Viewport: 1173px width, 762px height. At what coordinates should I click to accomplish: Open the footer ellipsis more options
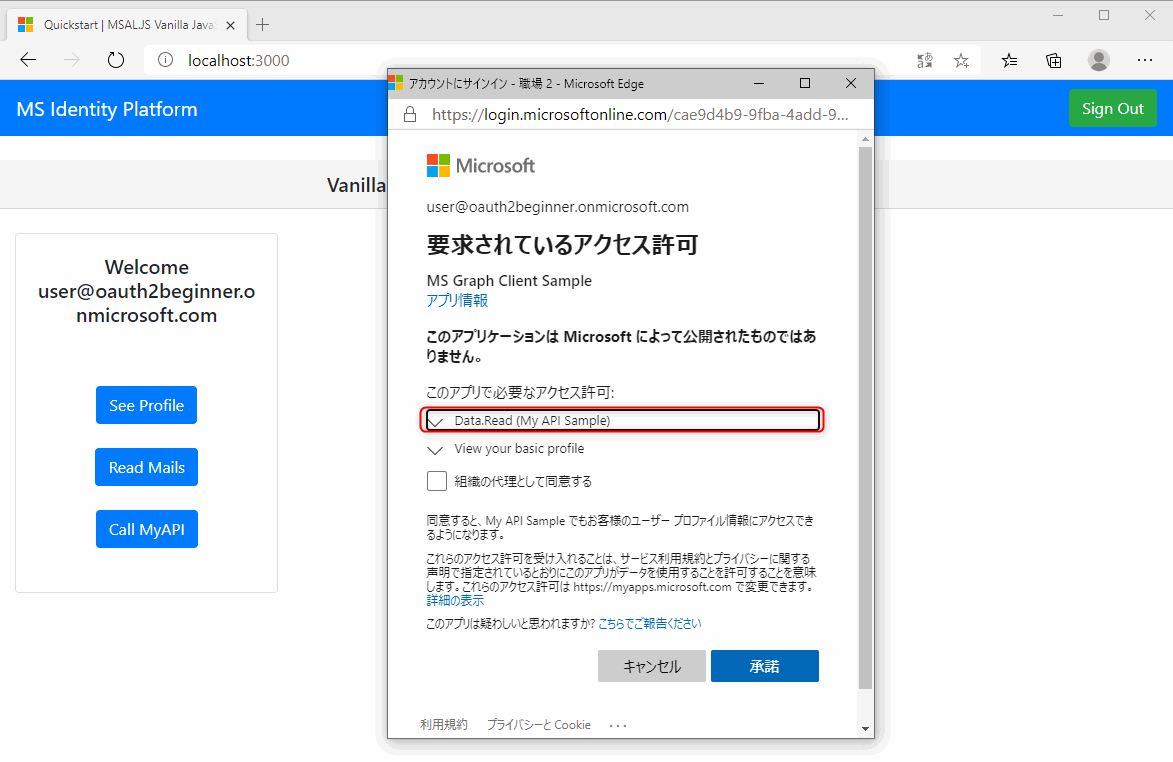[x=618, y=725]
